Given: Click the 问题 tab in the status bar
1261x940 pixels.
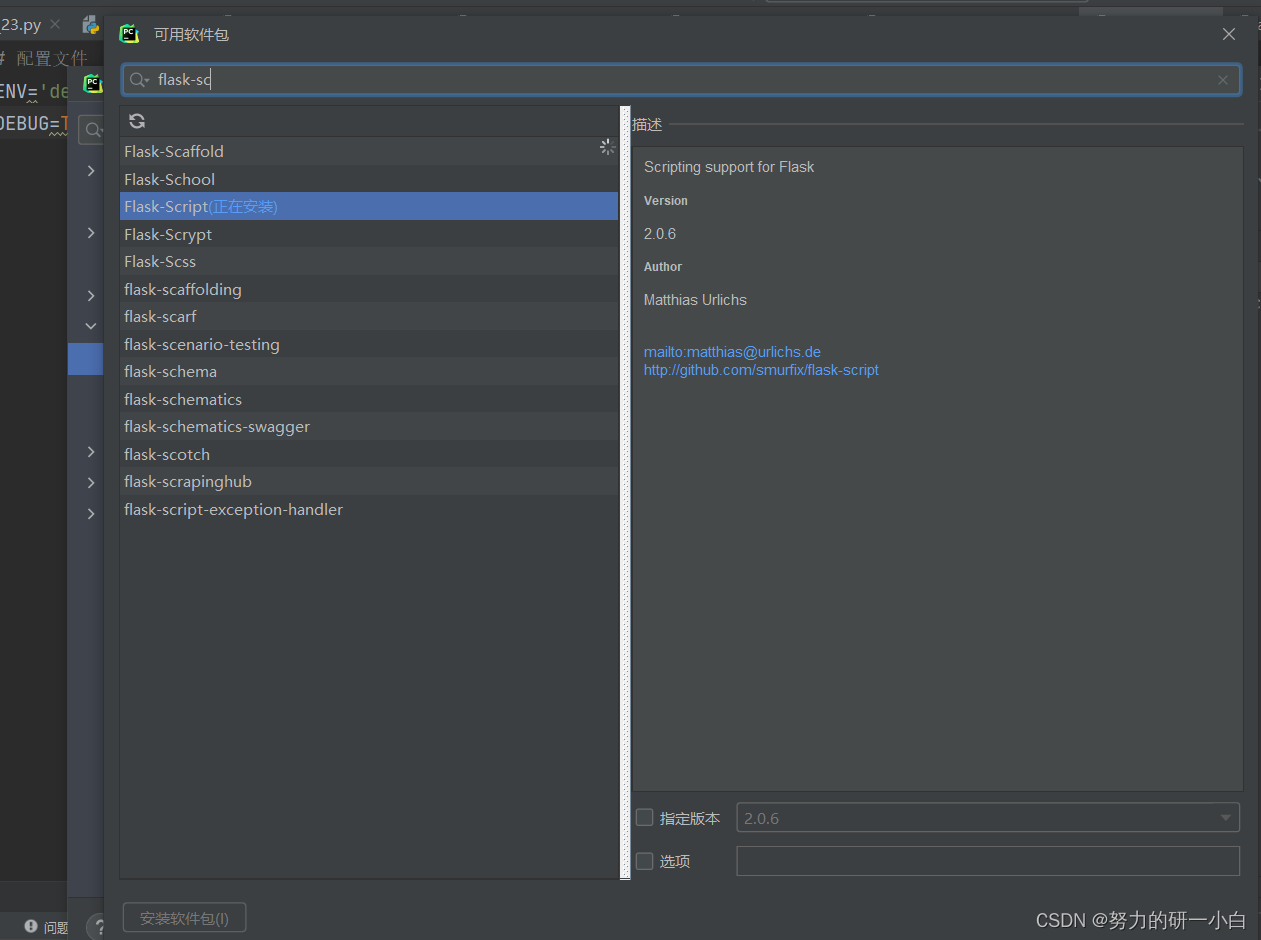Looking at the screenshot, I should point(46,927).
